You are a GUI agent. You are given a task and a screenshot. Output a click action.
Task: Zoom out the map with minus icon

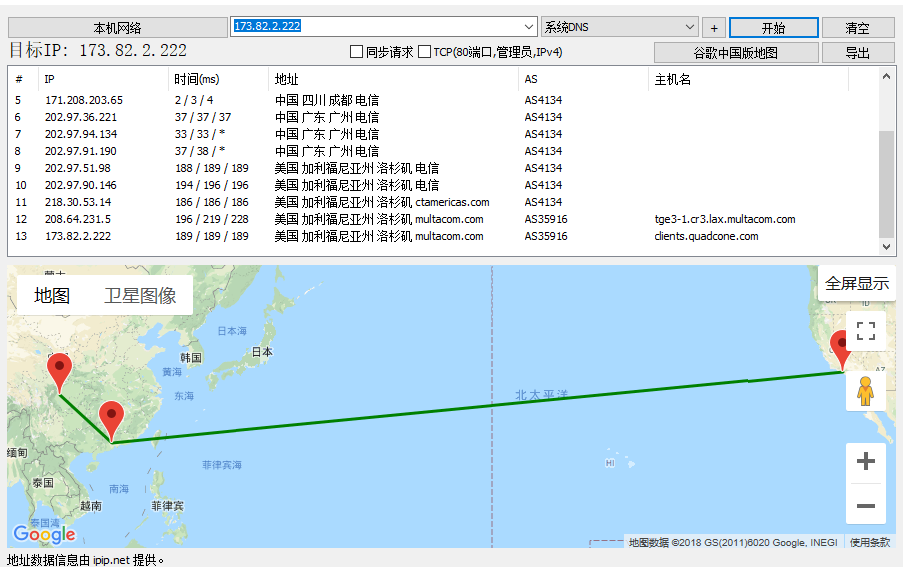(x=866, y=505)
